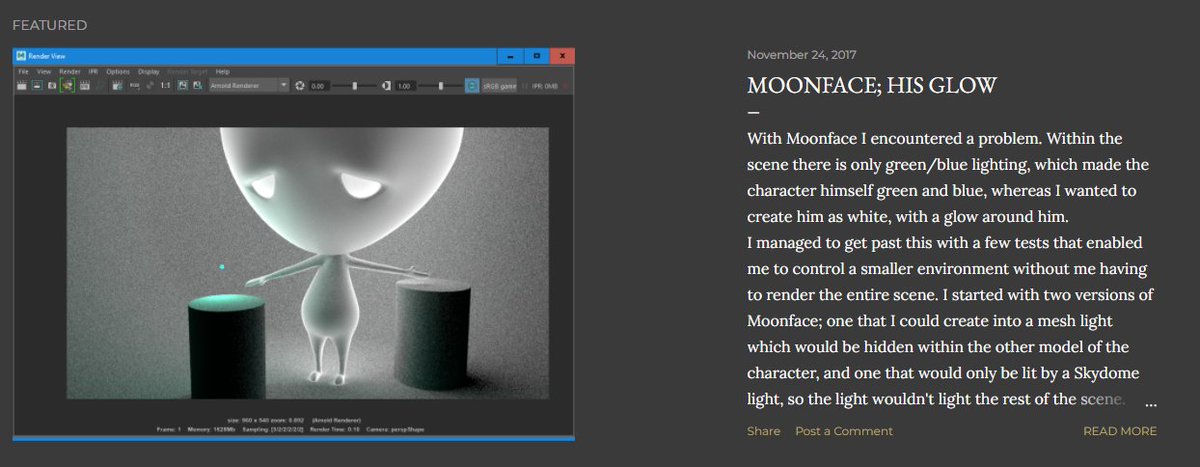This screenshot has width=1200, height=467.
Task: Click the gamma value field showing 1.00
Action: pos(406,86)
